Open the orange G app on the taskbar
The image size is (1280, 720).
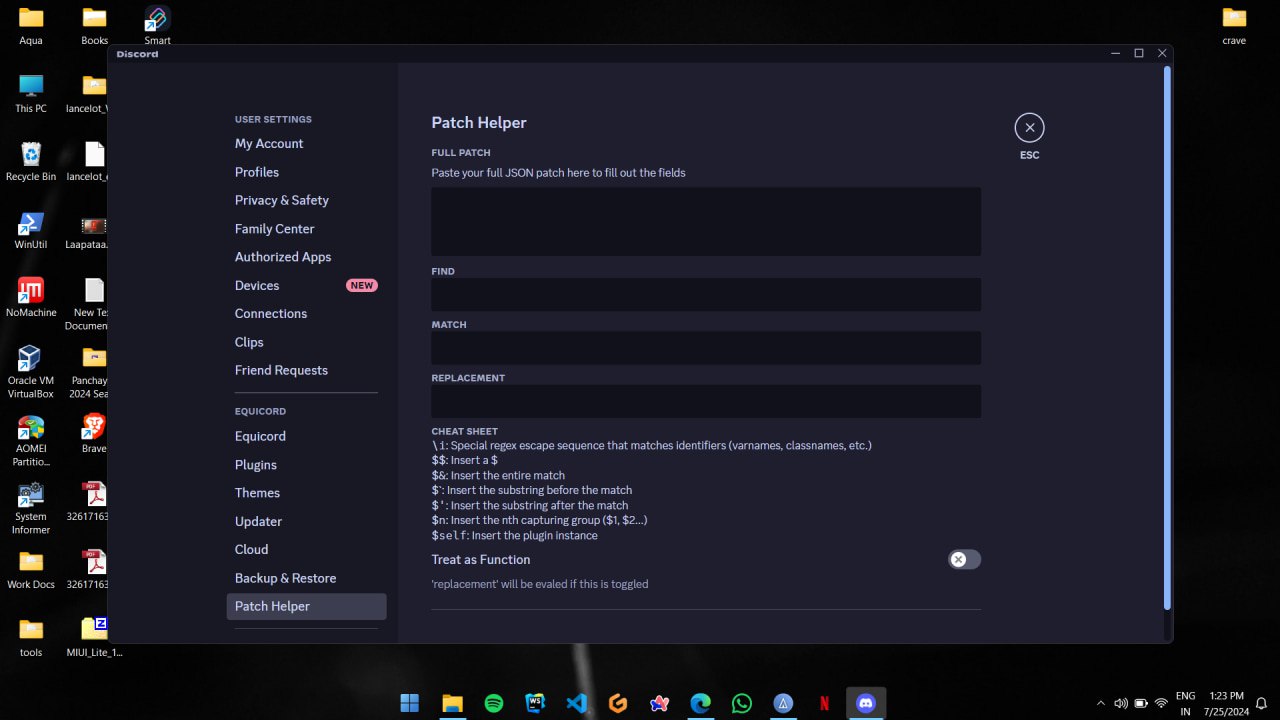click(x=618, y=703)
